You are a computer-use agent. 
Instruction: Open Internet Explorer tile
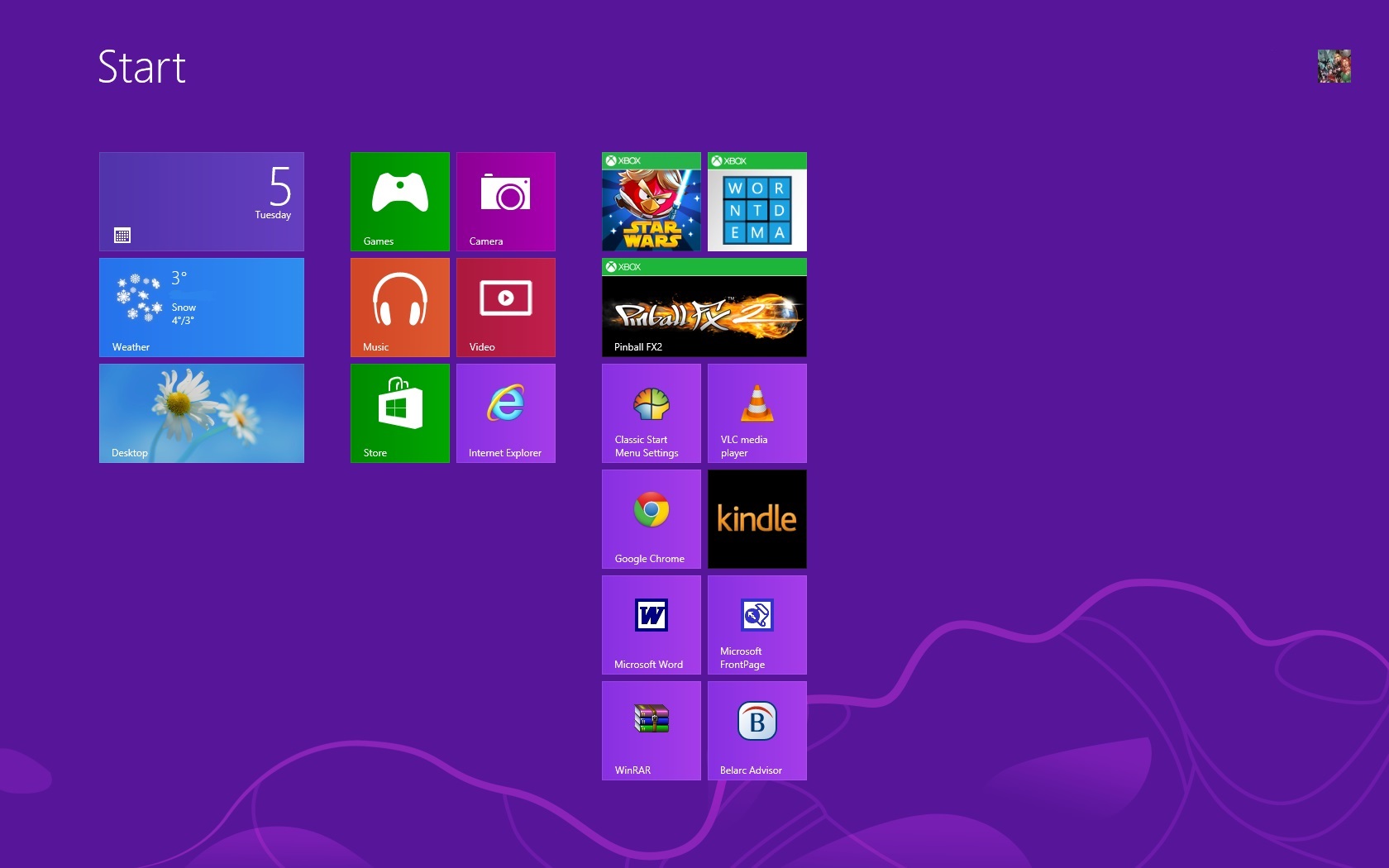[x=506, y=413]
